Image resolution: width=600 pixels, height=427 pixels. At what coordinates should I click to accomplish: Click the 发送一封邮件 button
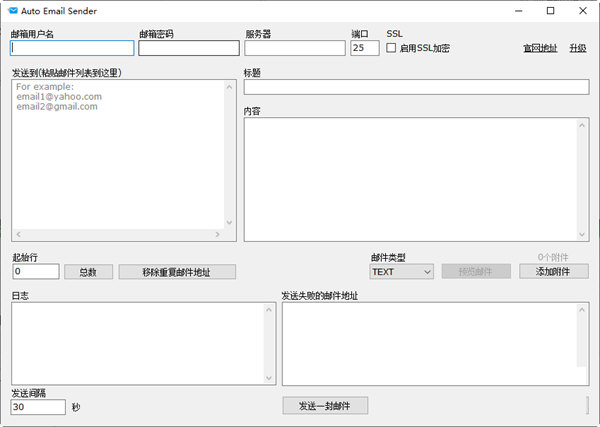click(x=325, y=406)
